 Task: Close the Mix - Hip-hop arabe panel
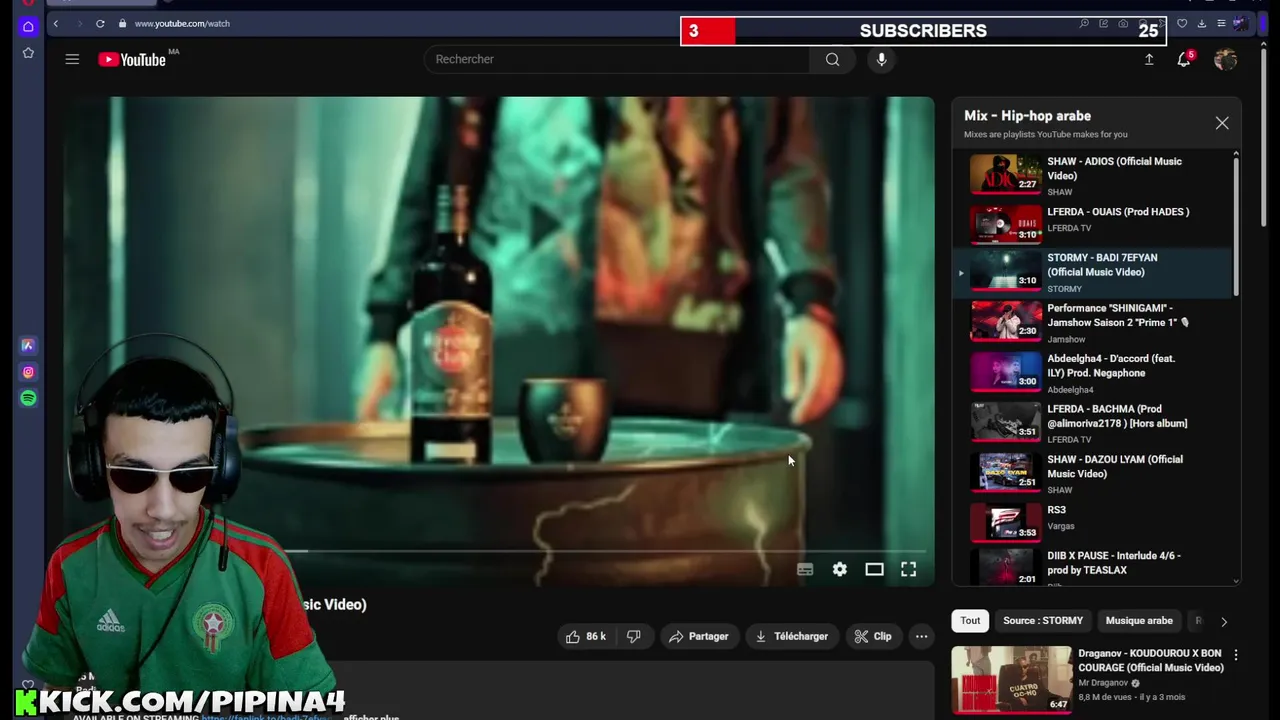[x=1222, y=123]
